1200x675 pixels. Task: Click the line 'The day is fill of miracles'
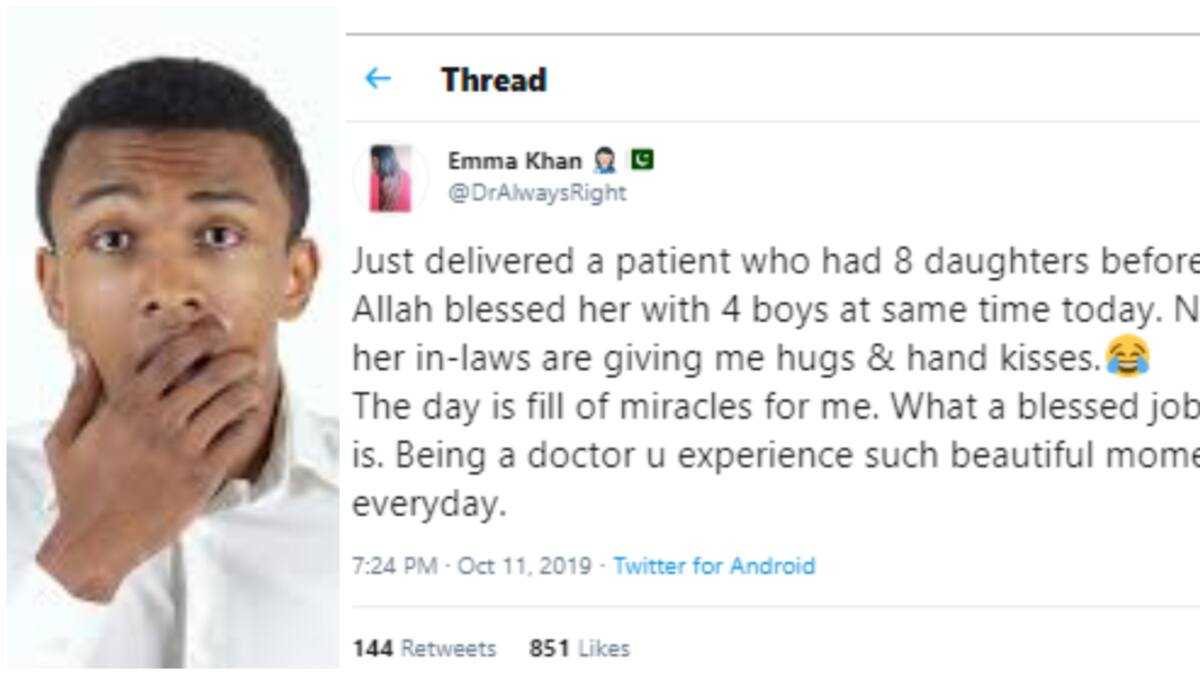coord(775,407)
